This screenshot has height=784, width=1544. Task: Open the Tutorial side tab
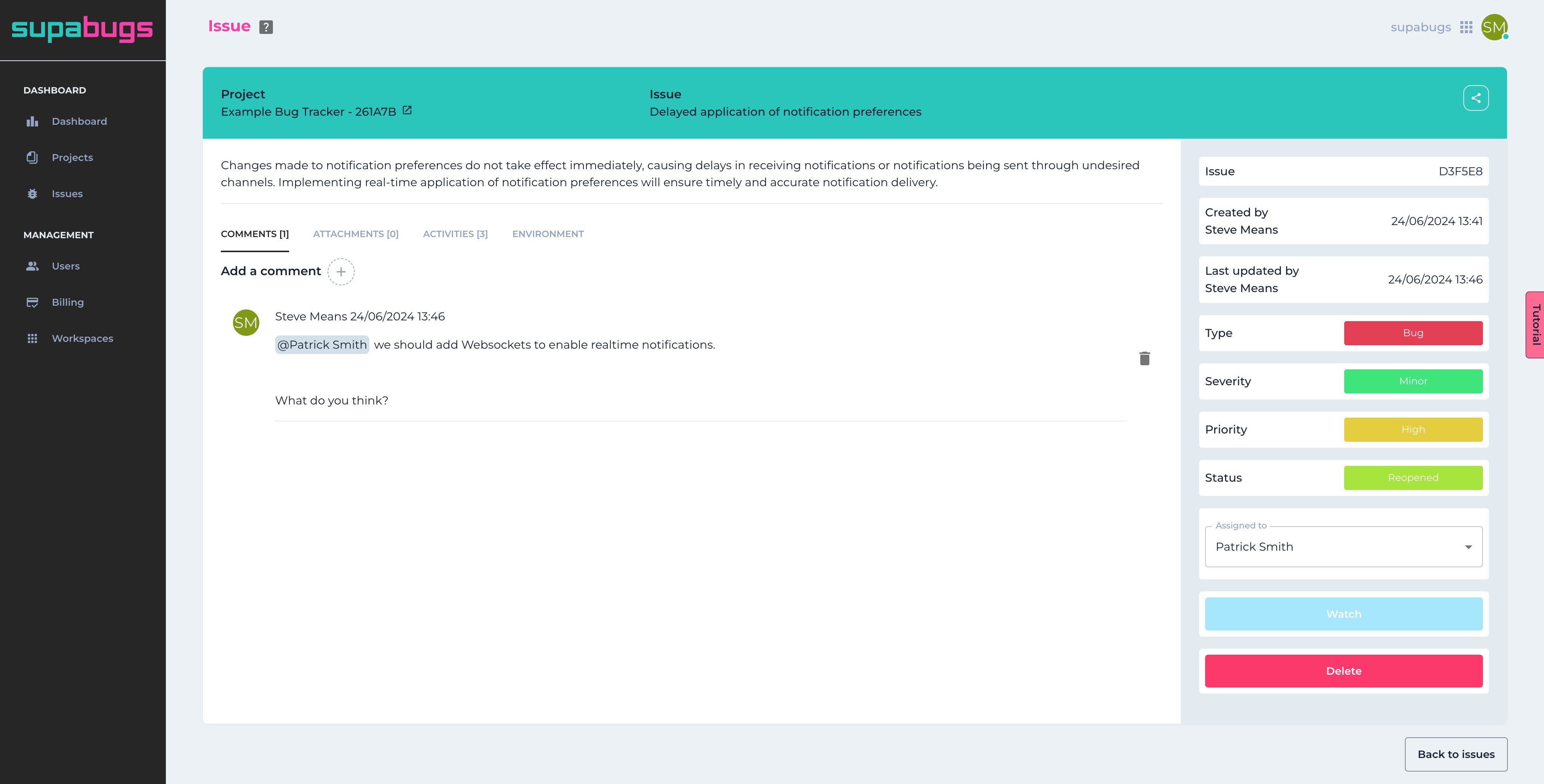point(1535,324)
